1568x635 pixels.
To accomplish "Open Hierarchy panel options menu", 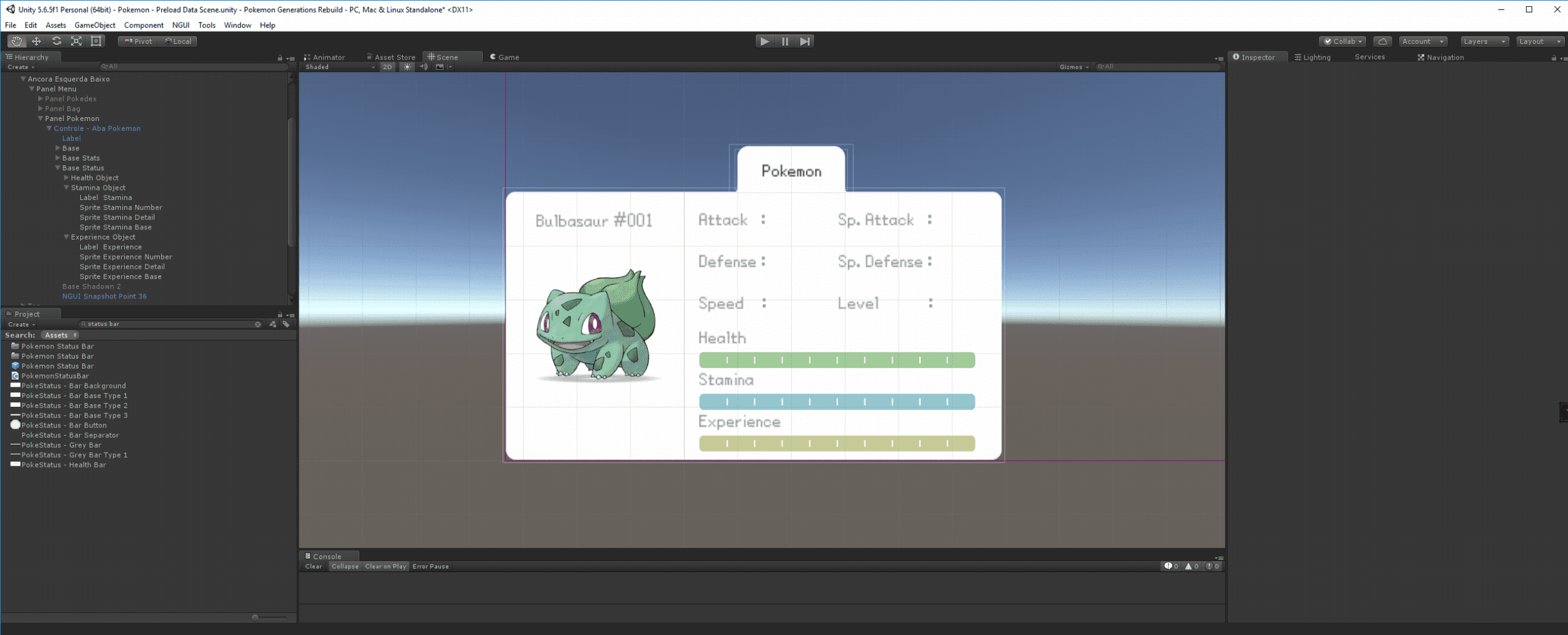I will 290,58.
